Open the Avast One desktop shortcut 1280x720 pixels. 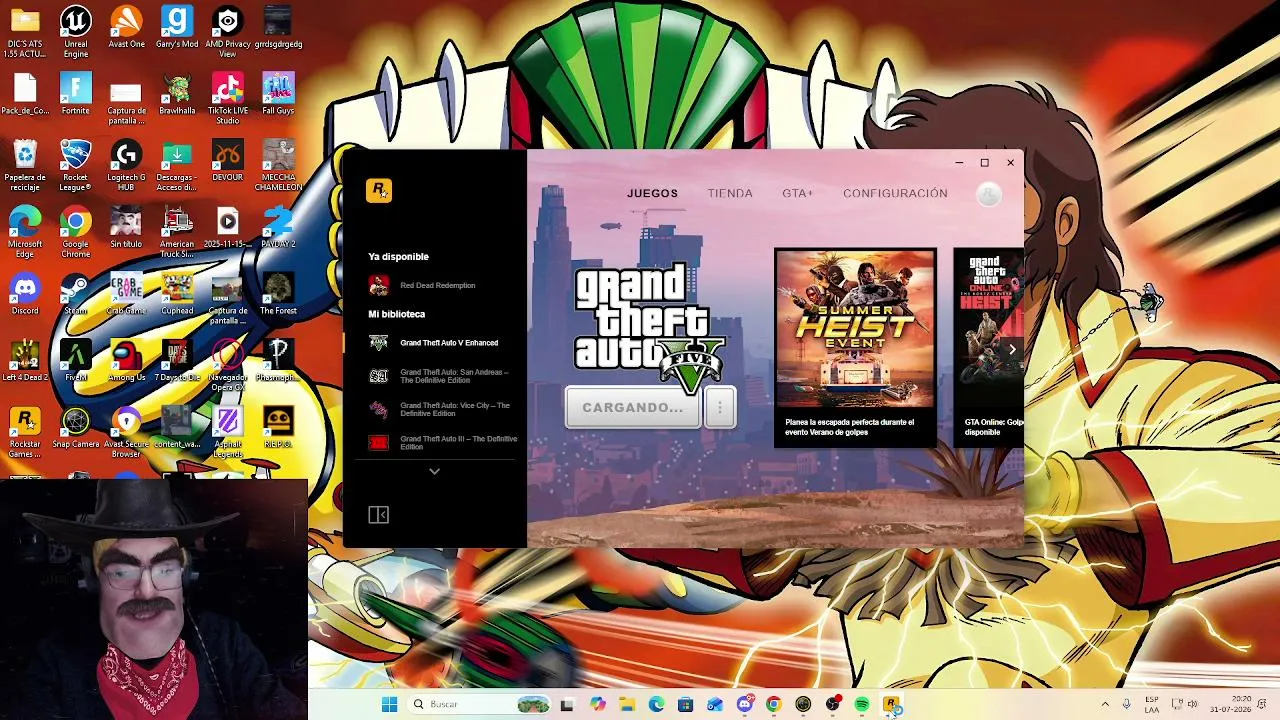tap(126, 28)
